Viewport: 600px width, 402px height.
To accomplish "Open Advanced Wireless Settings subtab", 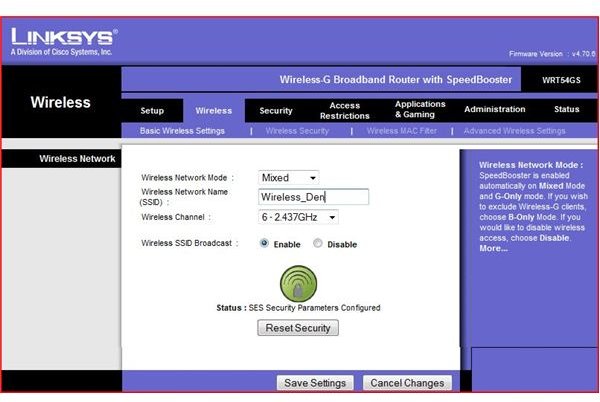I will (x=514, y=131).
